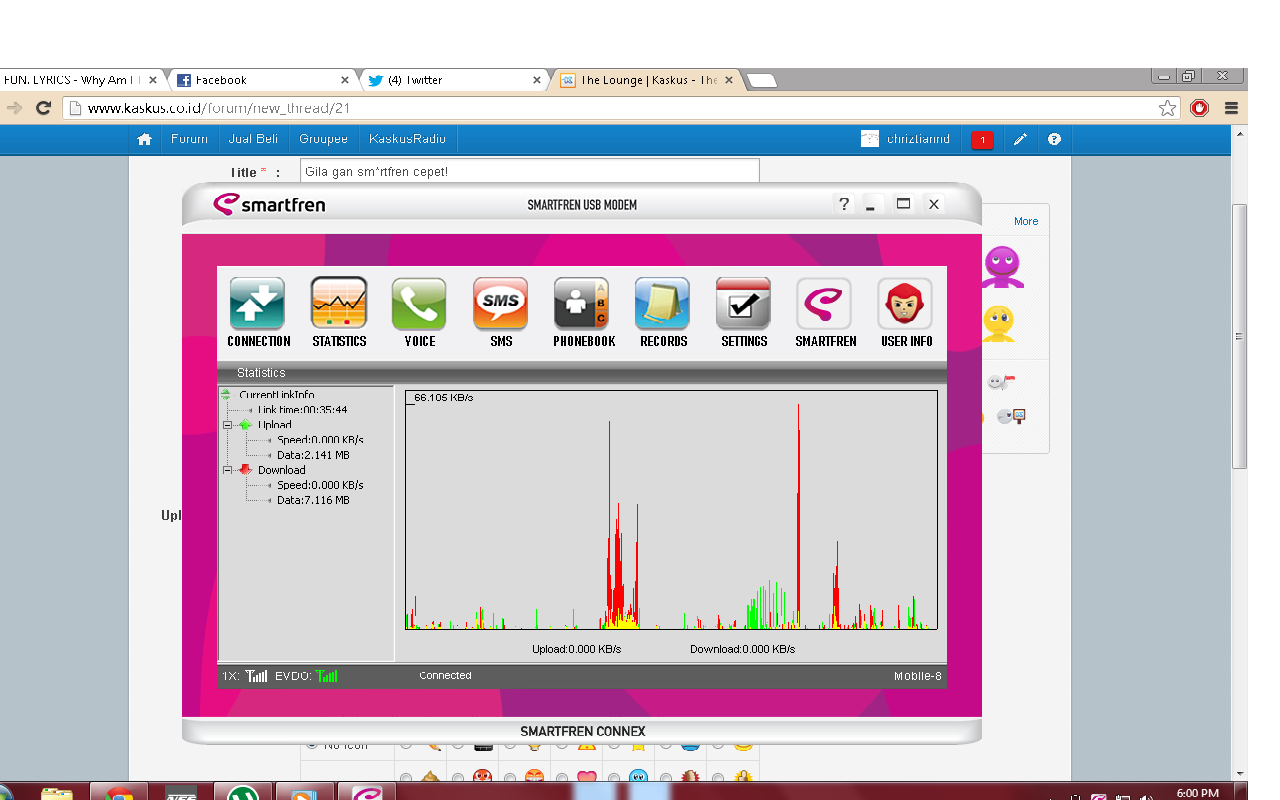
Task: Click the 66.105 KB/s graph label
Action: click(443, 397)
